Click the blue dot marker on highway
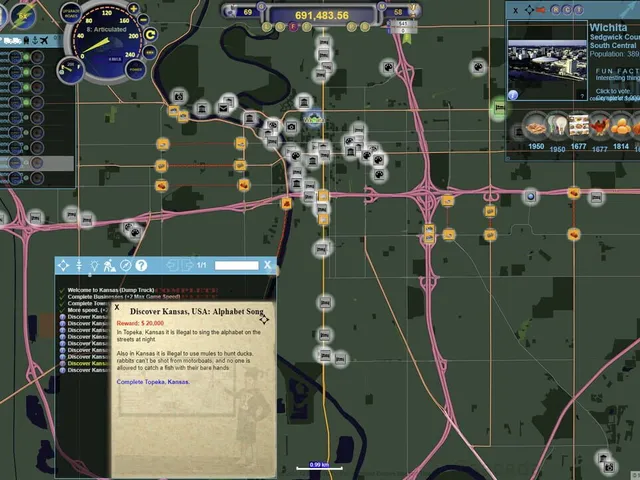640x480 pixels. click(531, 196)
